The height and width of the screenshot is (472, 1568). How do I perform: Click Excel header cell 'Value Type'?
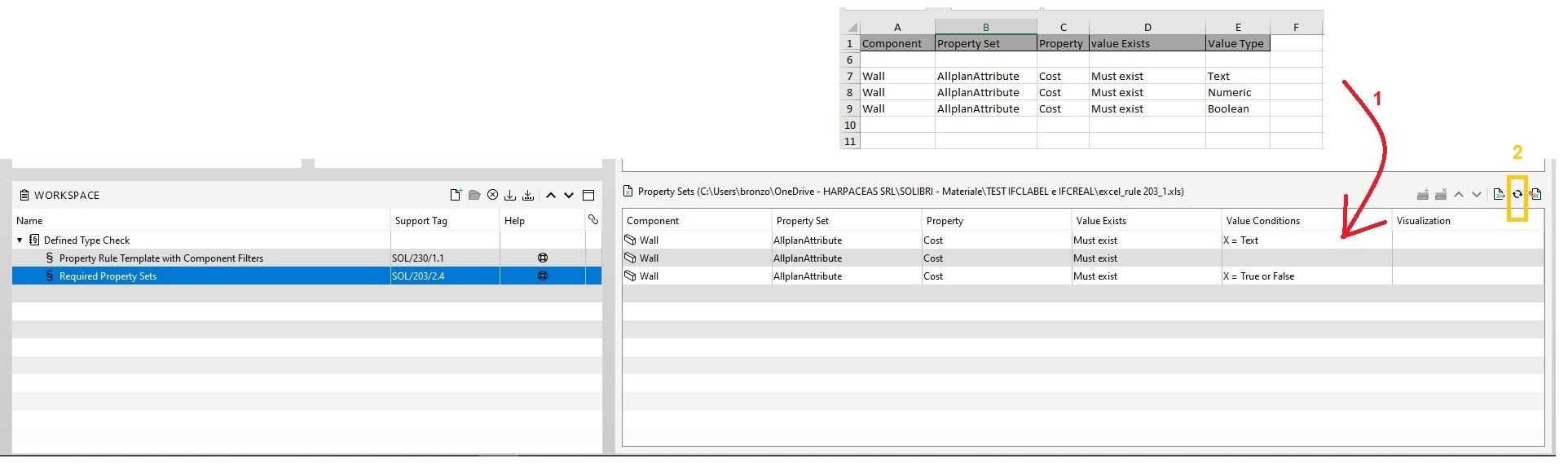coord(1238,43)
